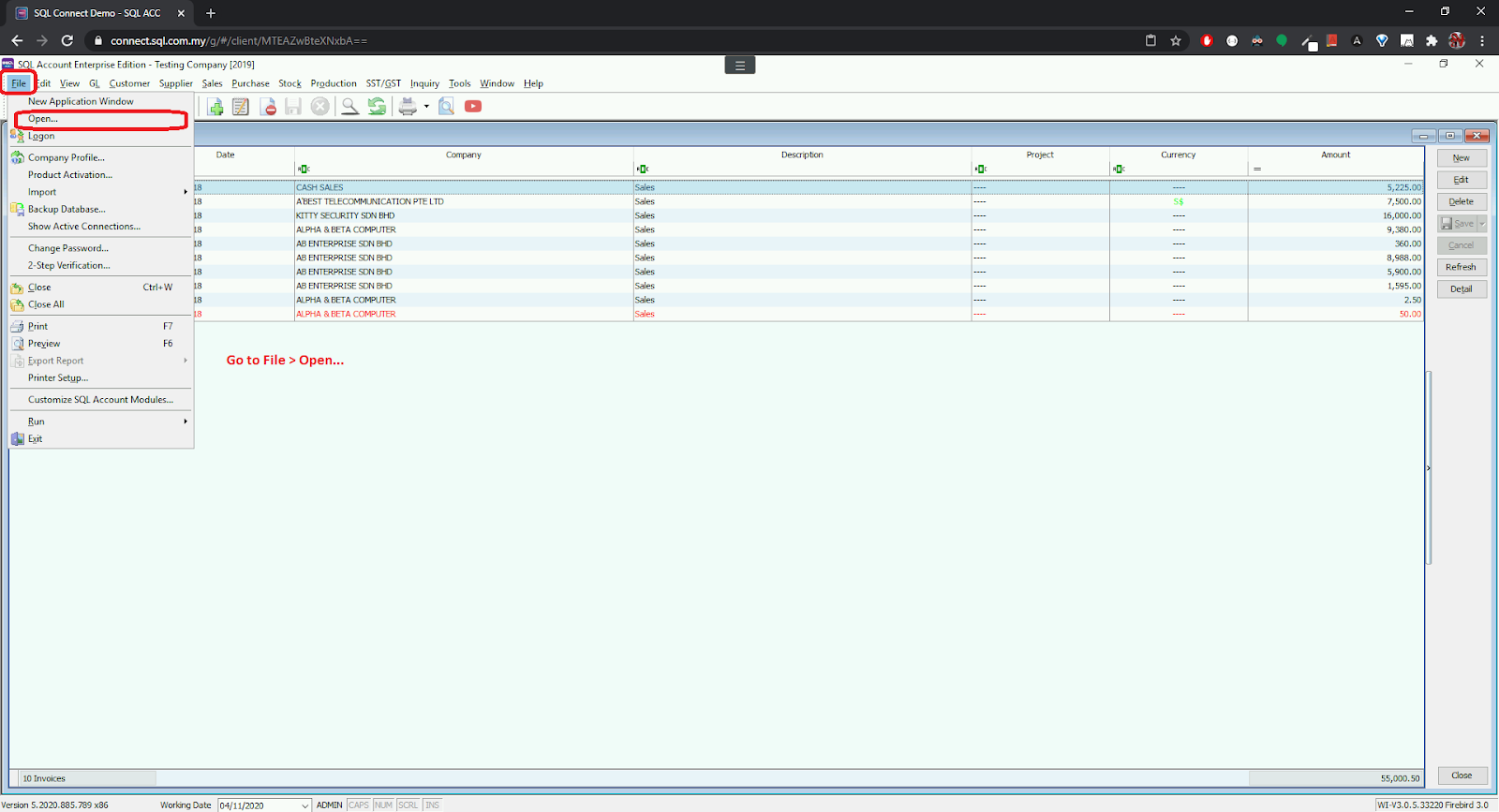The height and width of the screenshot is (812, 1499).
Task: Click the Refresh button on right panel
Action: [x=1462, y=267]
